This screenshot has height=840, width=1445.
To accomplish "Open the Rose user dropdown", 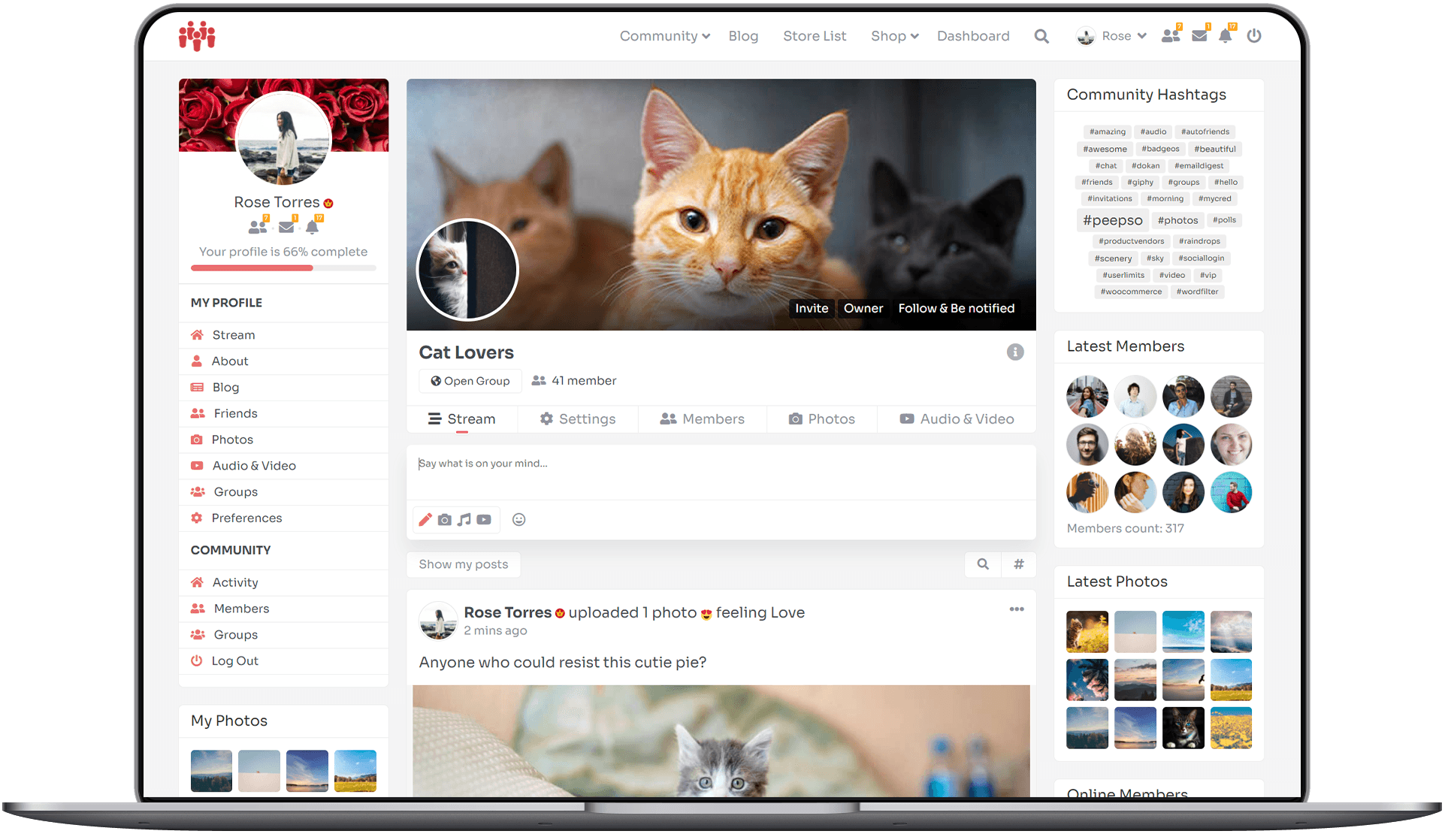I will [1112, 36].
